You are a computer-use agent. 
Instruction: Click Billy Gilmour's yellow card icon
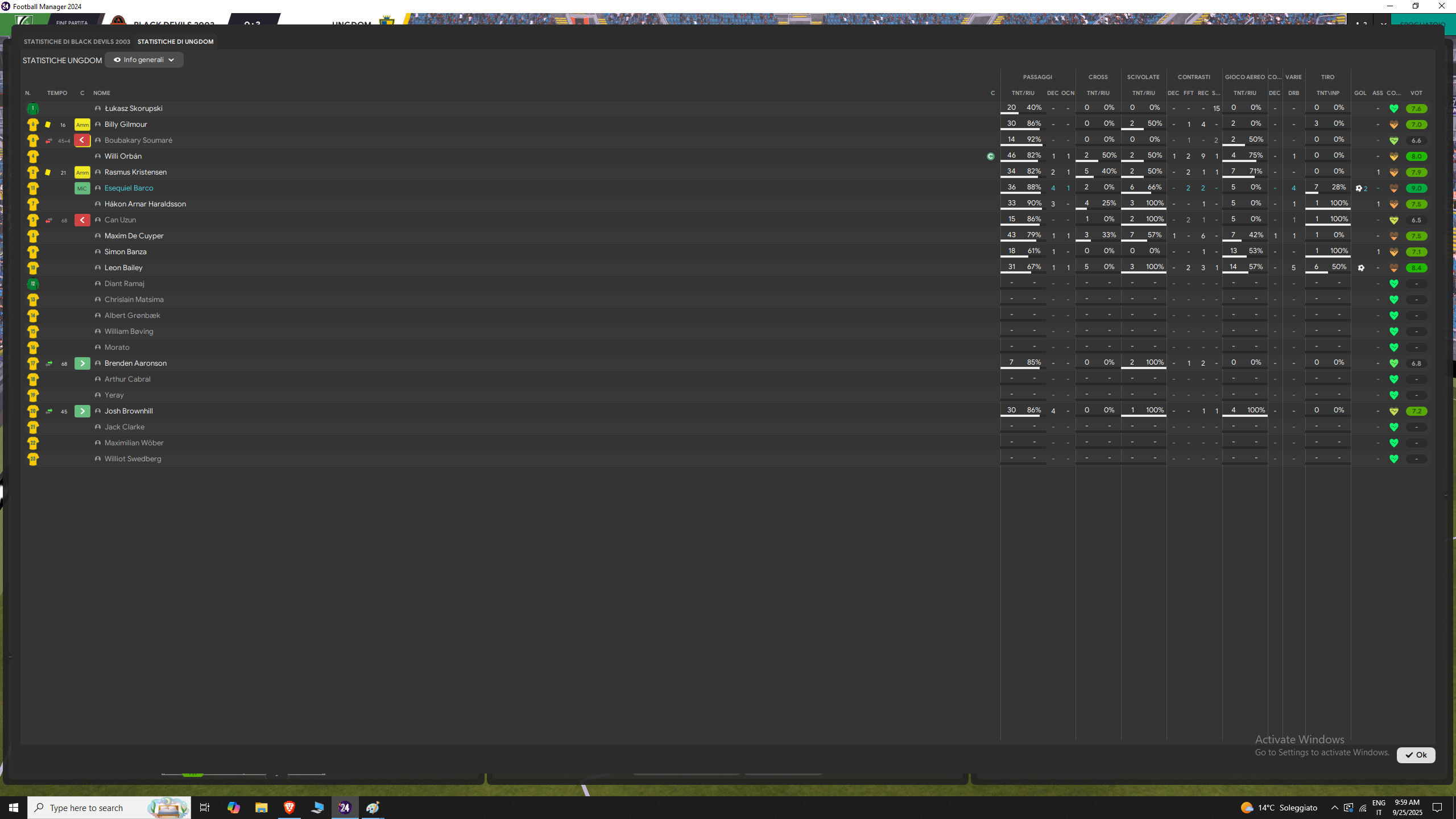pos(48,125)
